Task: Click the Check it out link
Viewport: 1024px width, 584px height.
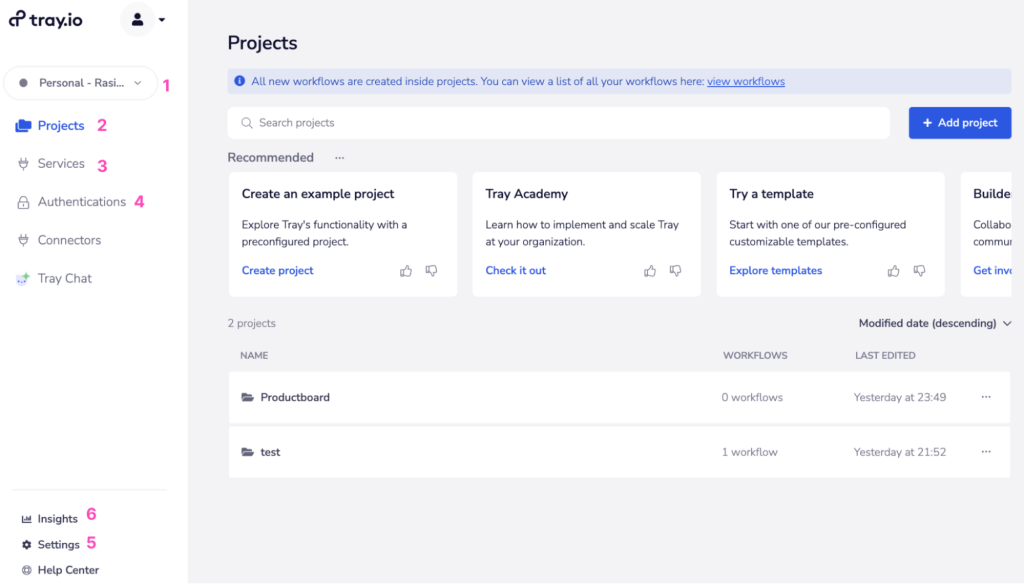Action: (515, 270)
